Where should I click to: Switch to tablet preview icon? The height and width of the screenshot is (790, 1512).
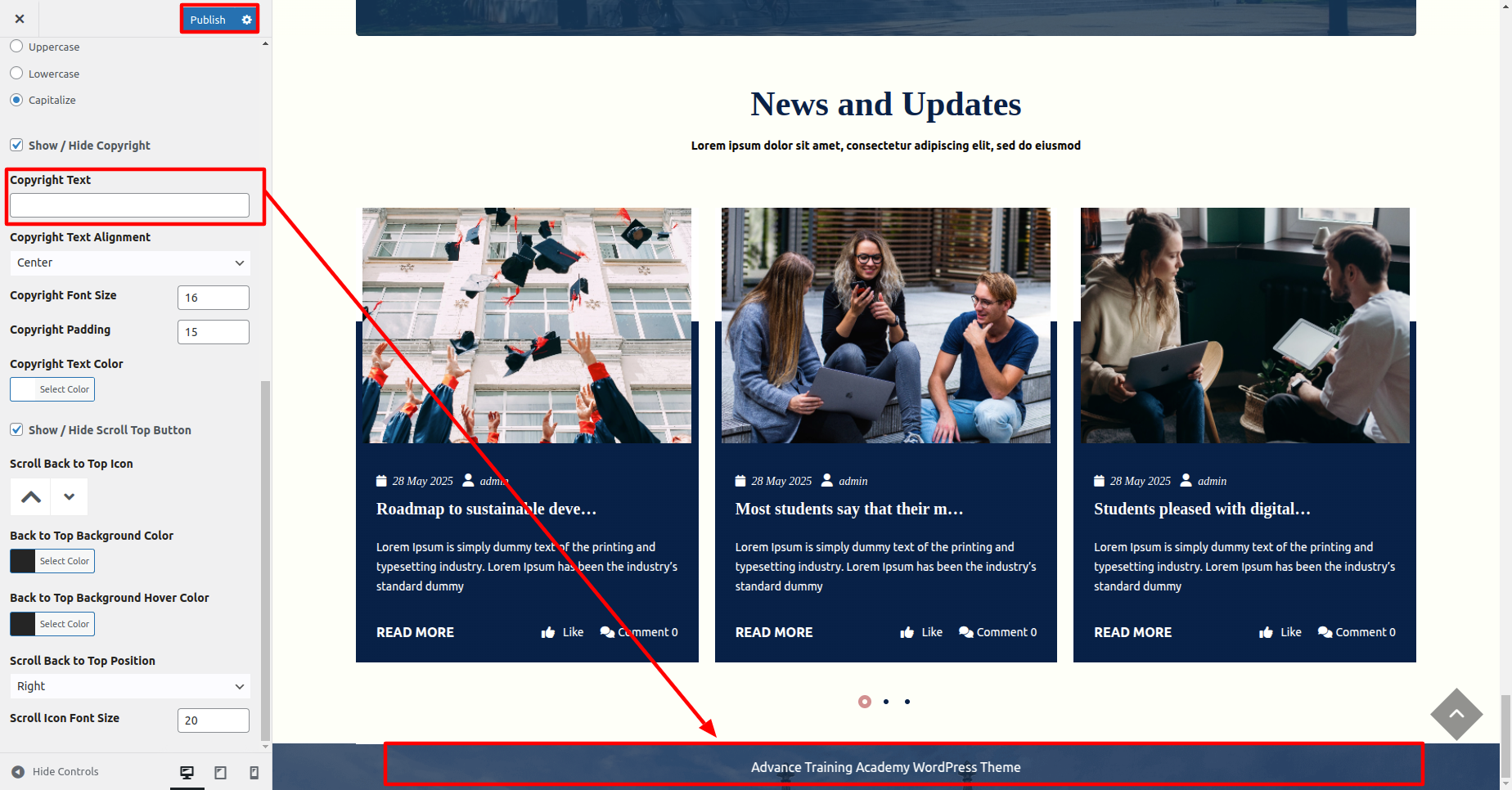220,772
